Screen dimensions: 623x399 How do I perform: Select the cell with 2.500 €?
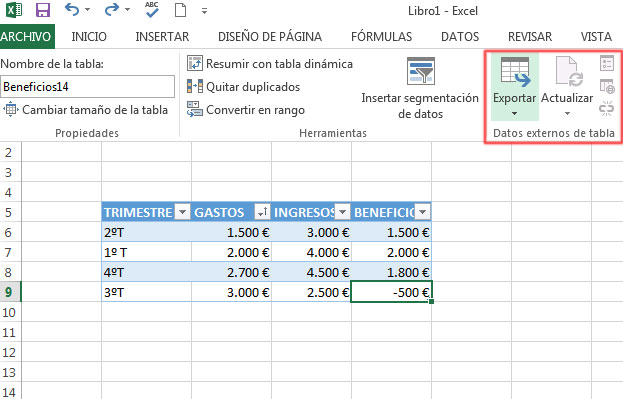(x=312, y=292)
